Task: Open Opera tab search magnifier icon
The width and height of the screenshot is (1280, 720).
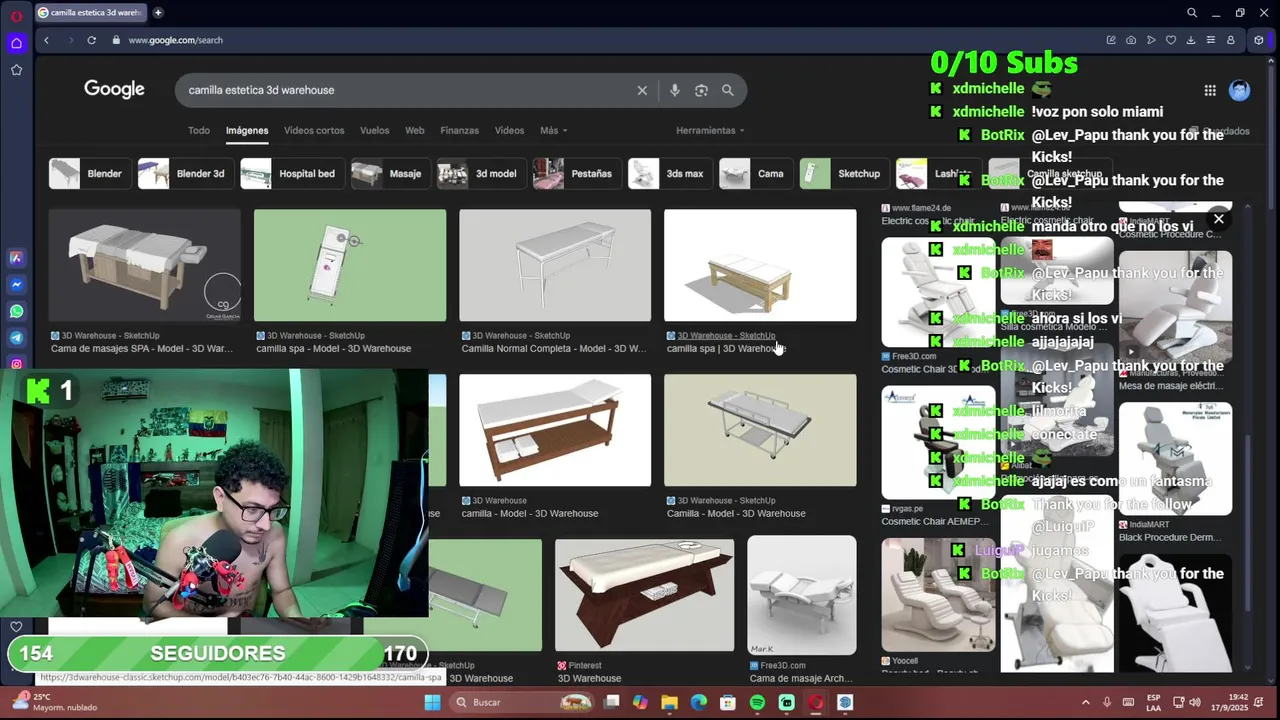Action: pos(1192,13)
